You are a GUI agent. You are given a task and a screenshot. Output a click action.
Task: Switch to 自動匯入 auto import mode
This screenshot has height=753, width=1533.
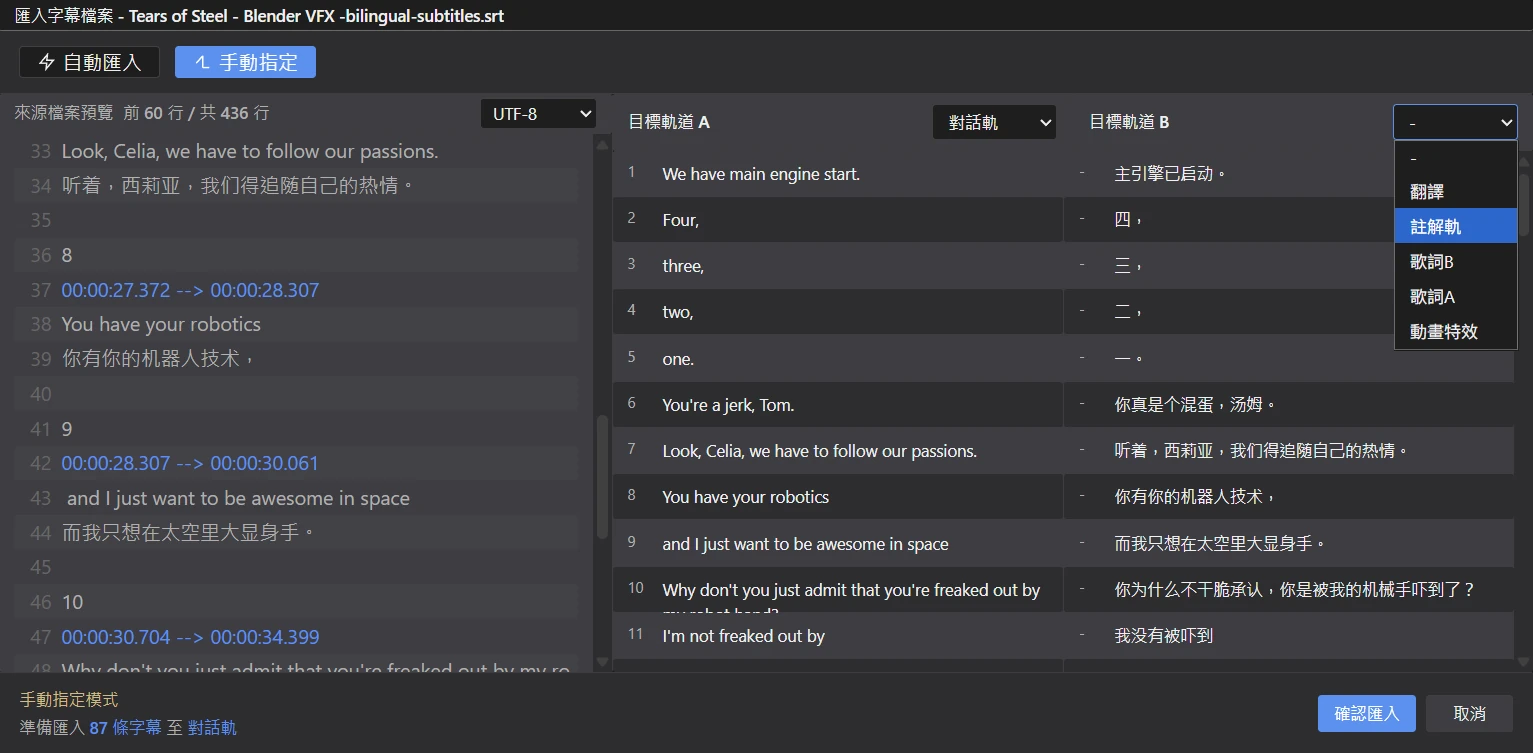[90, 62]
